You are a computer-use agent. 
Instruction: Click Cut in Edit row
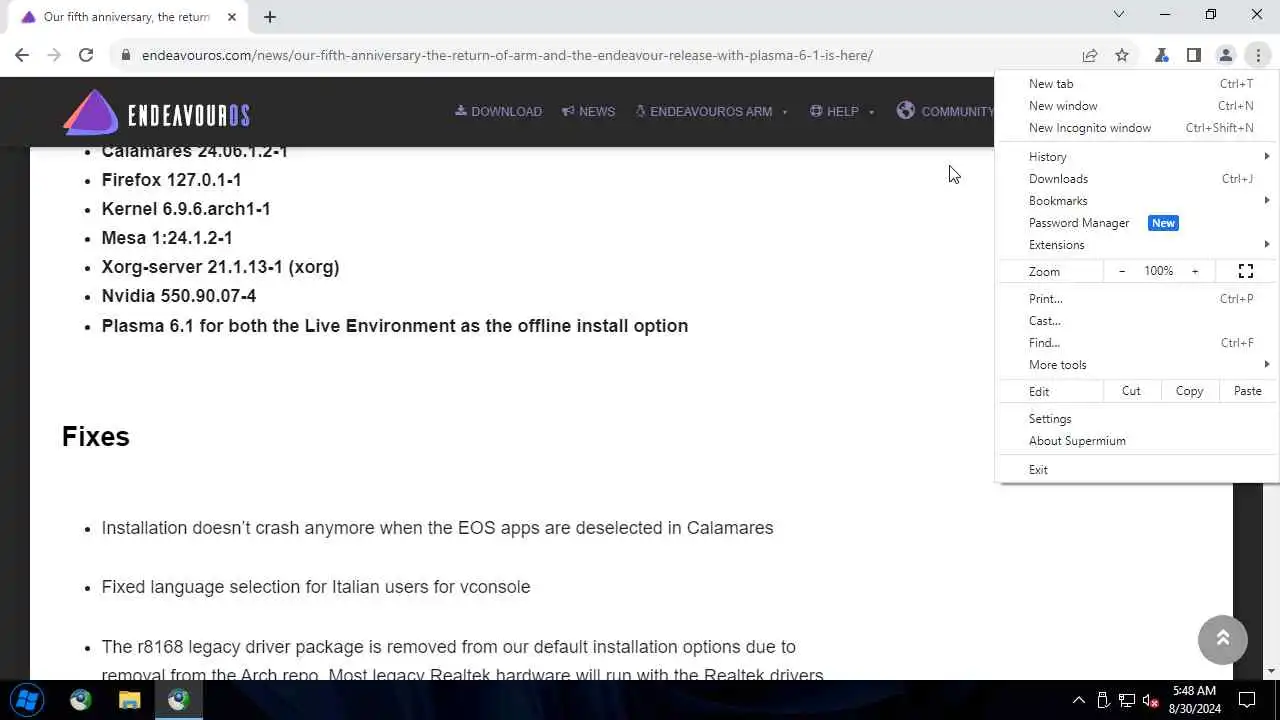click(x=1131, y=391)
